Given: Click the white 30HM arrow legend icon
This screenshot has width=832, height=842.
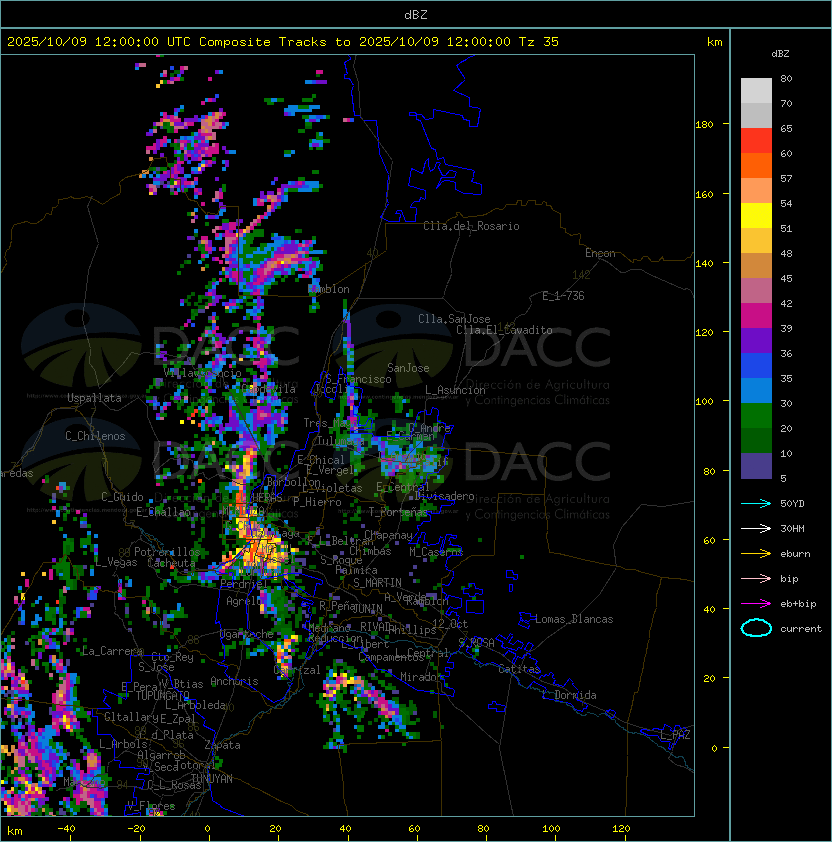Looking at the screenshot, I should (x=756, y=528).
